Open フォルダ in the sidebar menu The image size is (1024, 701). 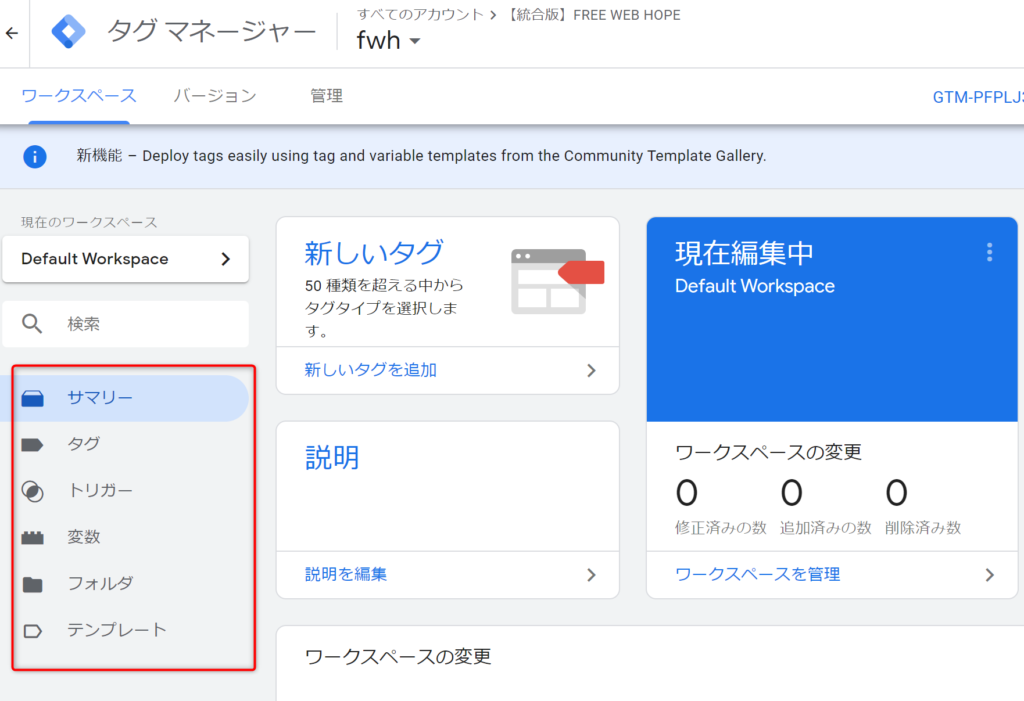coord(125,583)
